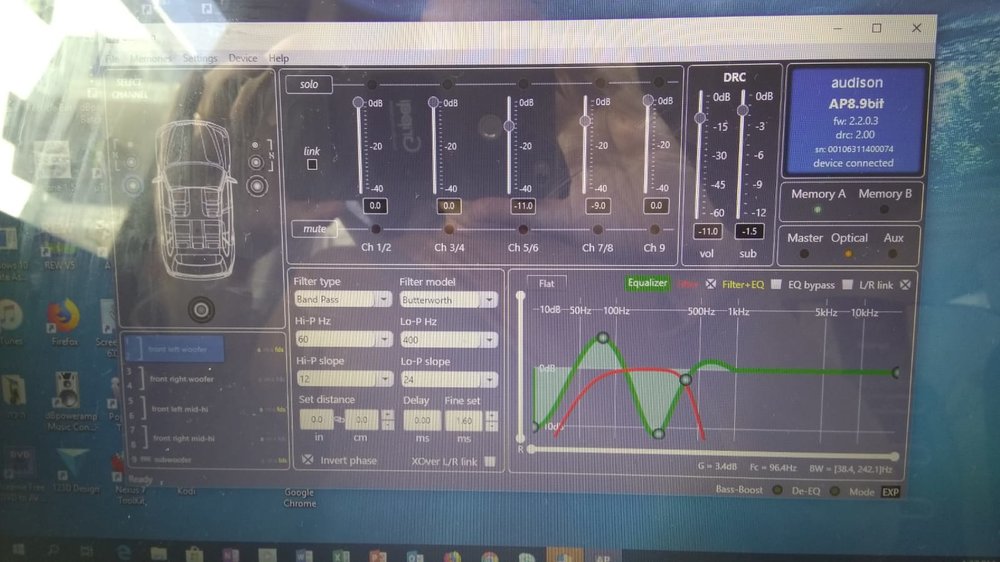Open Excel from the taskbar
The width and height of the screenshot is (1000, 562).
341,556
